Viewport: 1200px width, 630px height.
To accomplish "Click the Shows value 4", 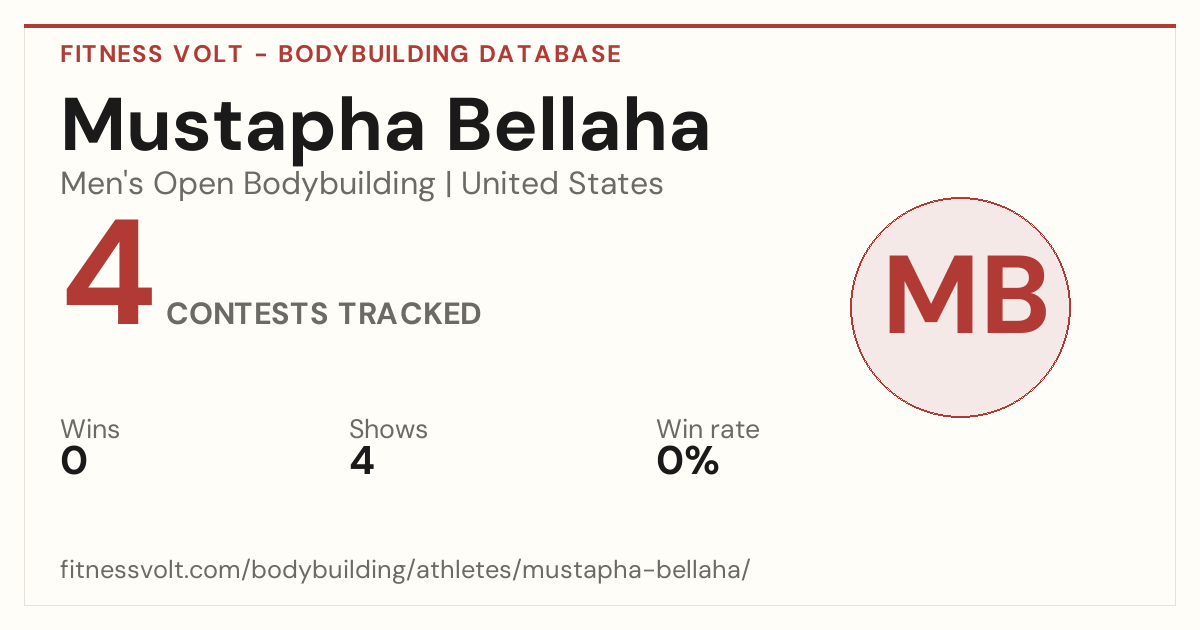I will 362,461.
